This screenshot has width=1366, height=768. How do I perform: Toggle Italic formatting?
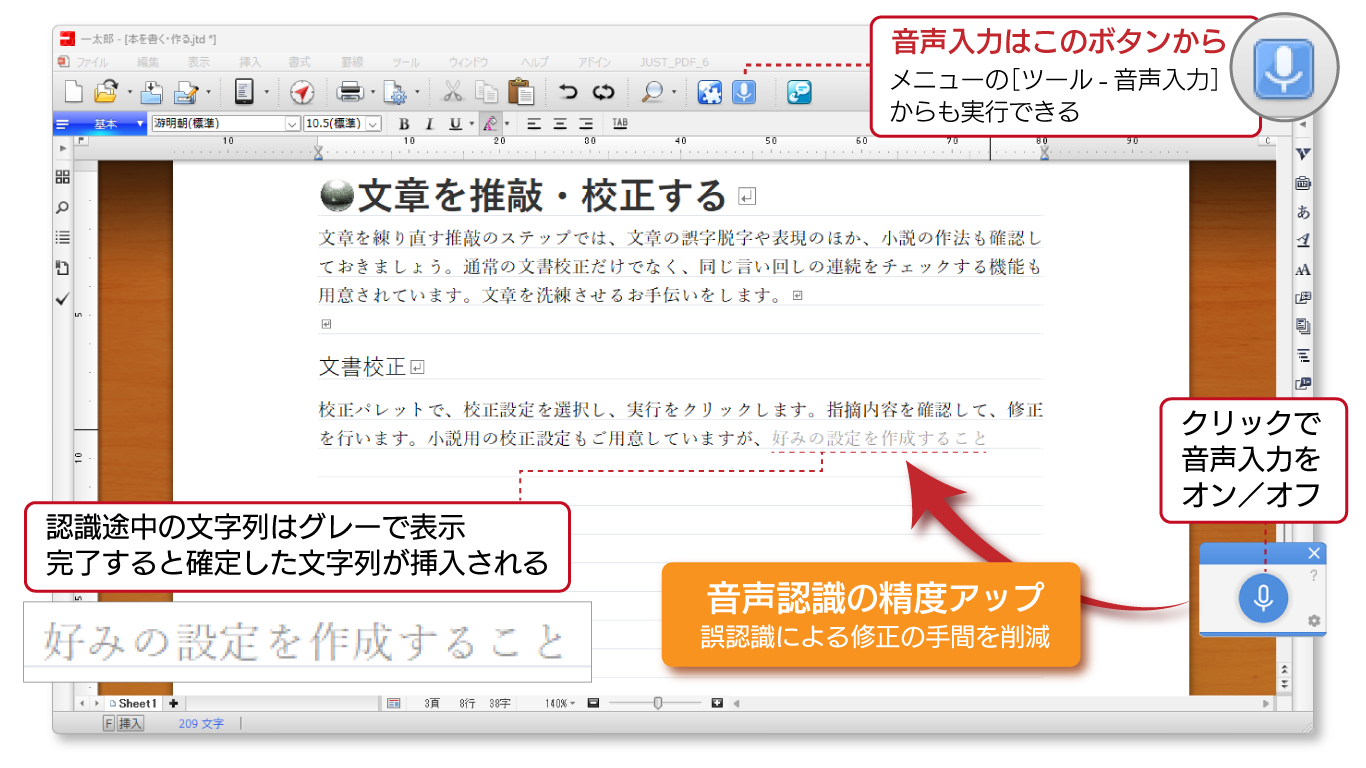429,124
